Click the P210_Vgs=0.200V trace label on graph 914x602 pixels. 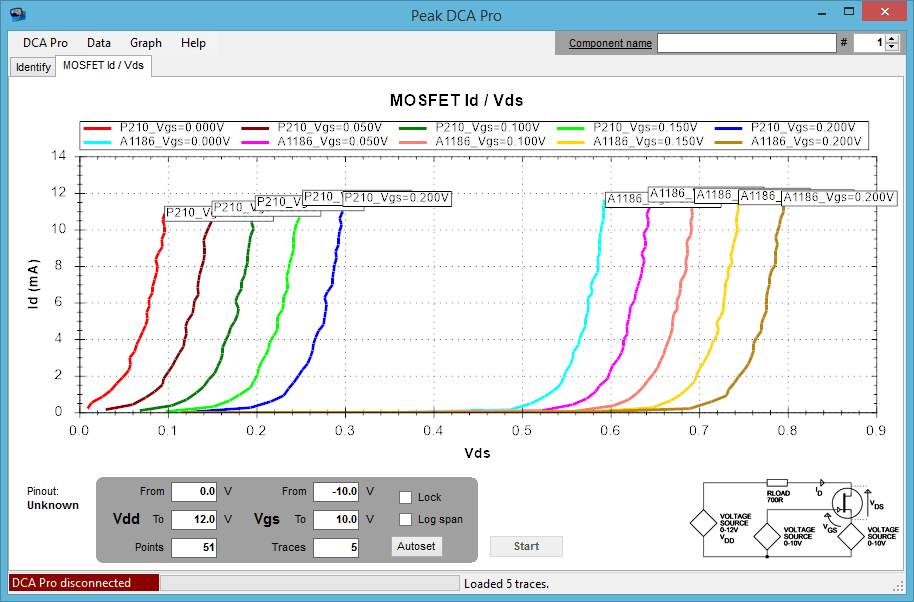point(396,198)
